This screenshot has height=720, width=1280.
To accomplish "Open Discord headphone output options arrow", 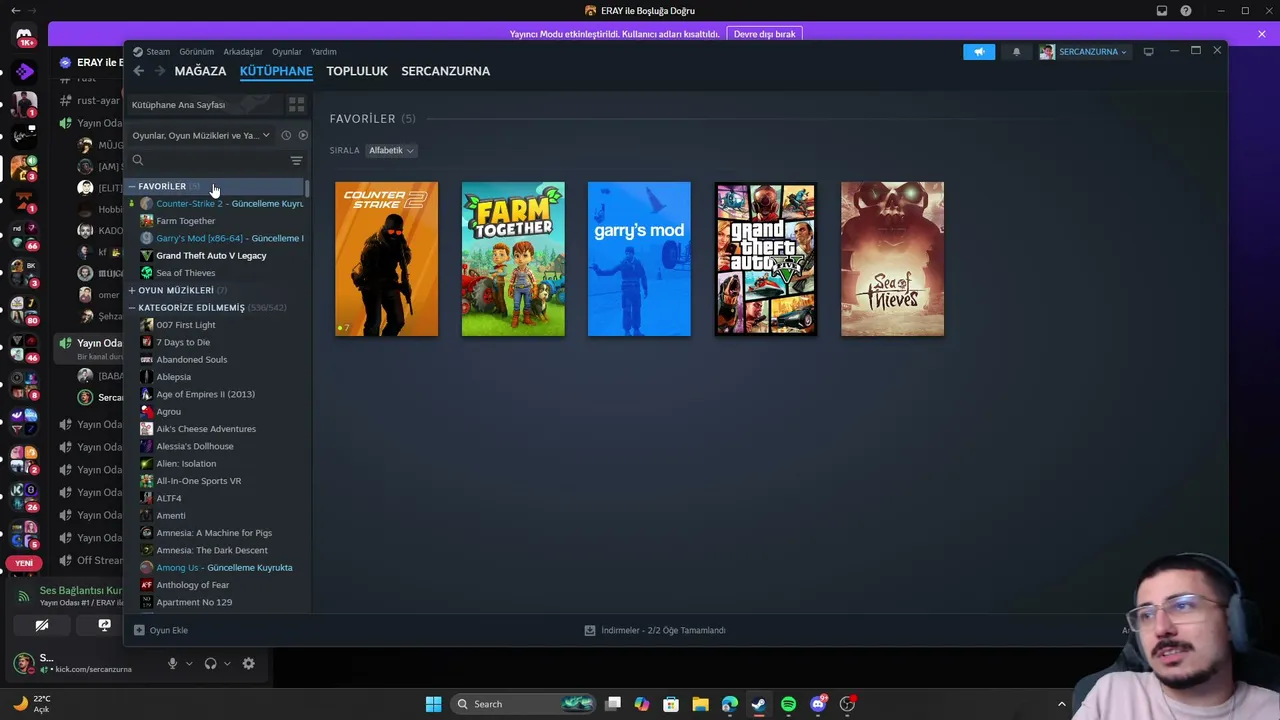I will click(227, 663).
